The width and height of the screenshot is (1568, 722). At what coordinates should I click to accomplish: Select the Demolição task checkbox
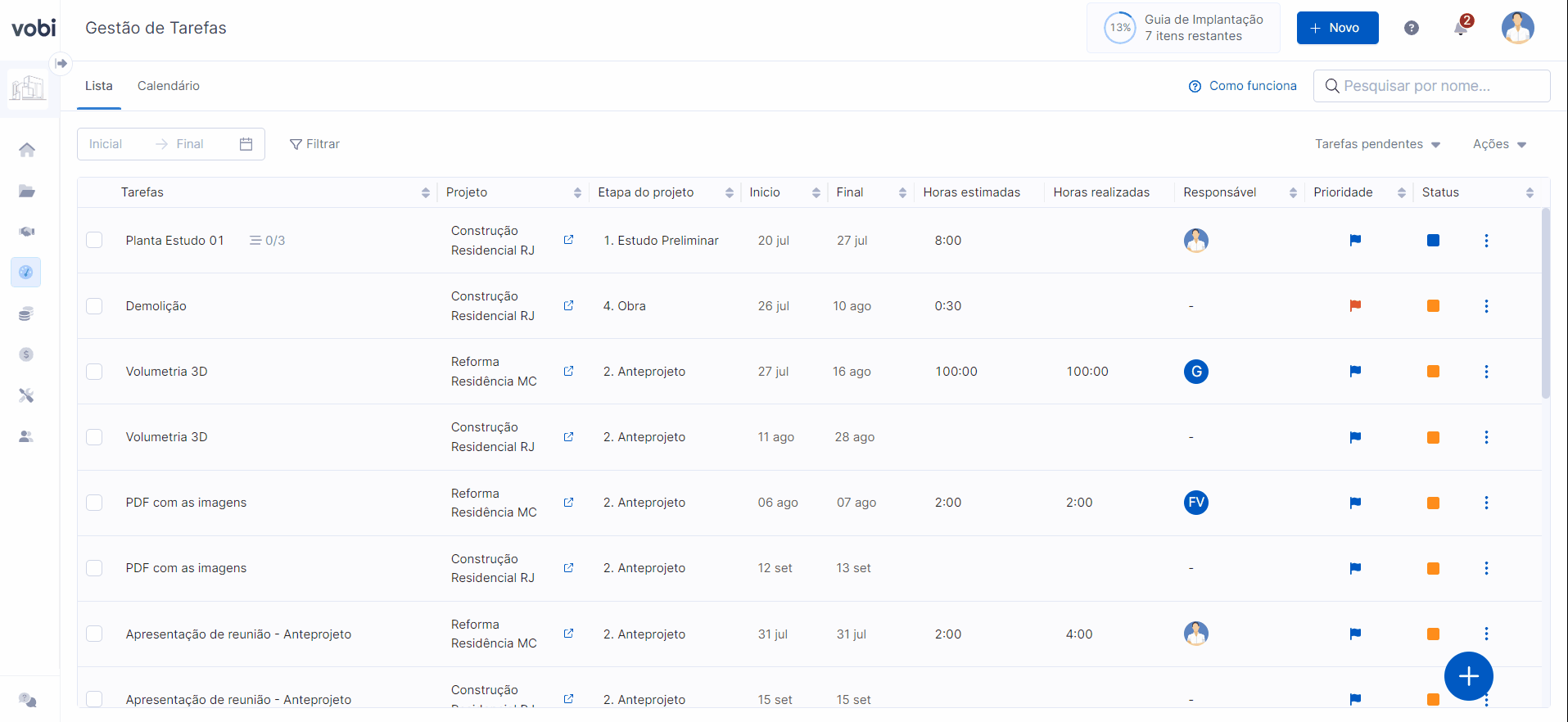click(x=95, y=306)
